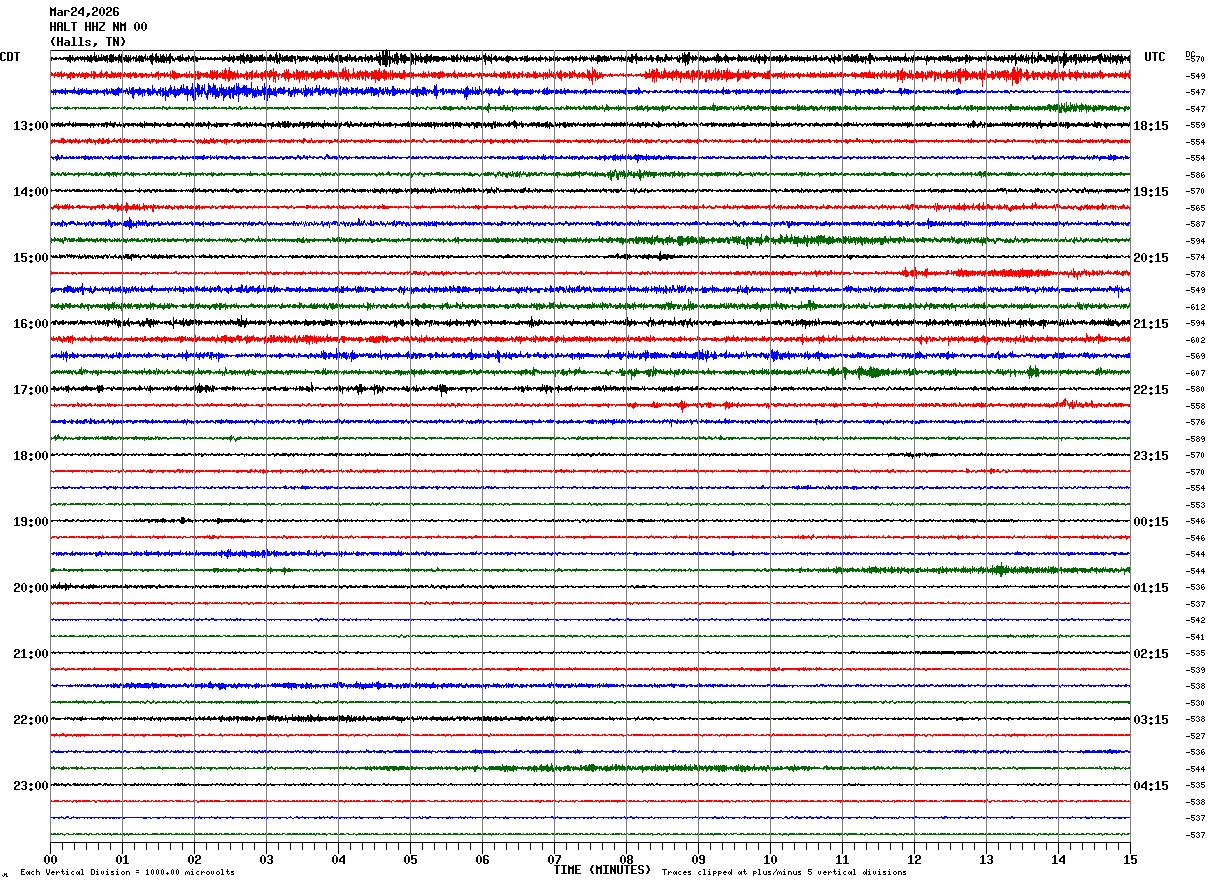Image resolution: width=1210 pixels, height=886 pixels.
Task: Click the 01:15 UTC time label
Action: (x=1151, y=588)
